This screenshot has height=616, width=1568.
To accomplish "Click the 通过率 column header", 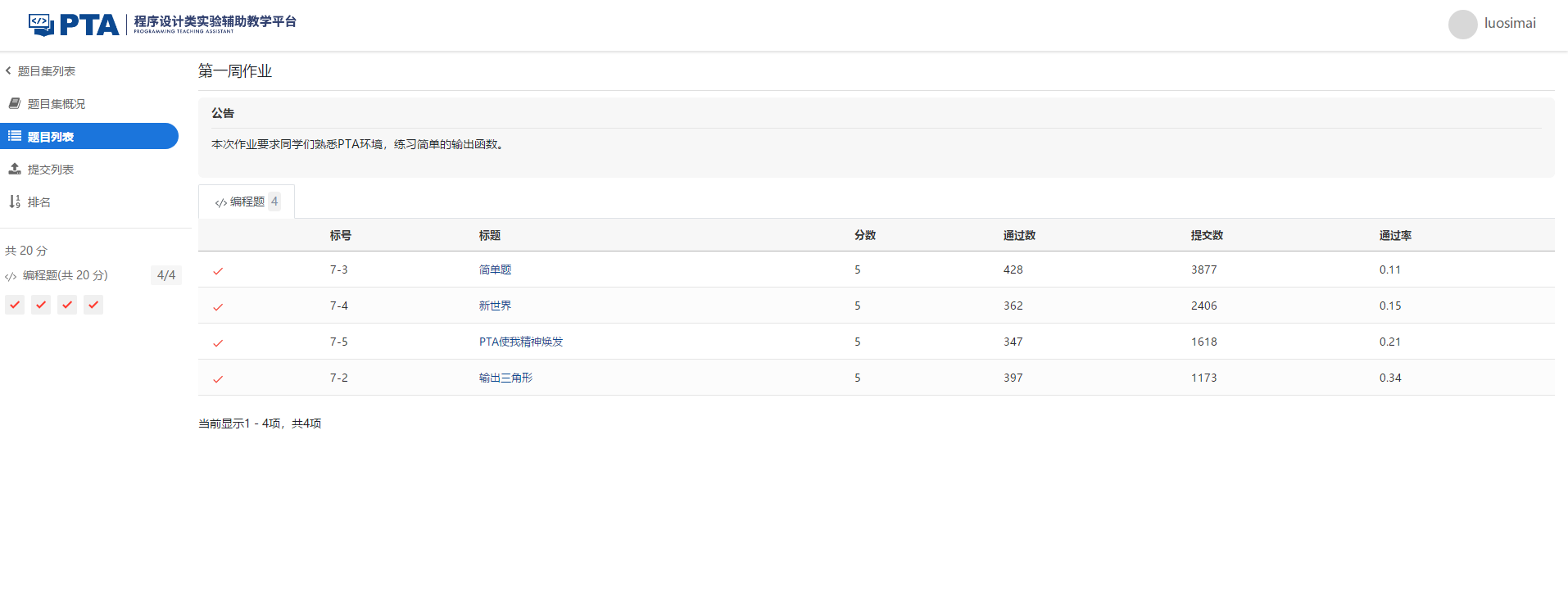I will 1394,235.
